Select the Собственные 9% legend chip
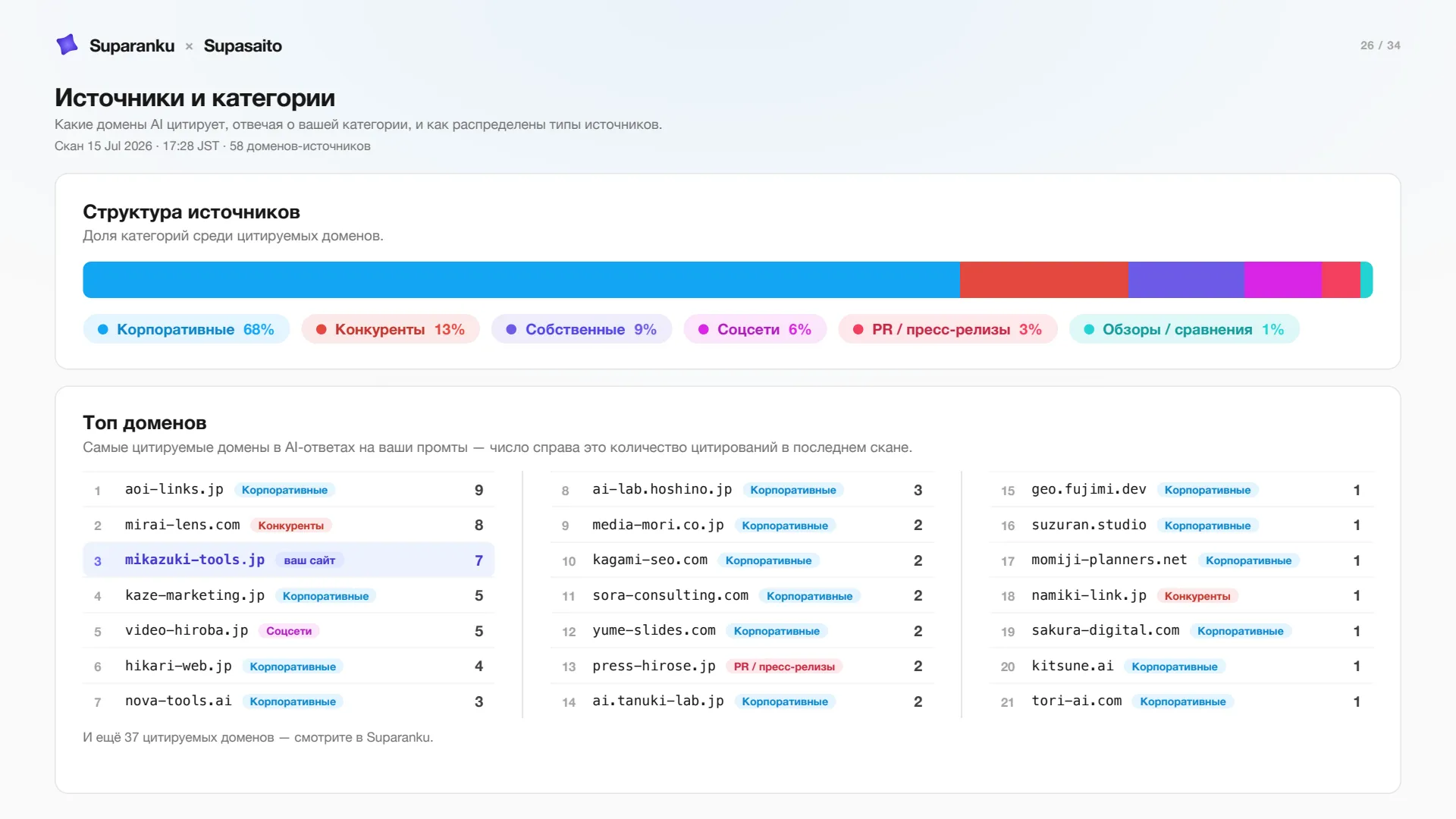The width and height of the screenshot is (1456, 819). click(x=582, y=329)
